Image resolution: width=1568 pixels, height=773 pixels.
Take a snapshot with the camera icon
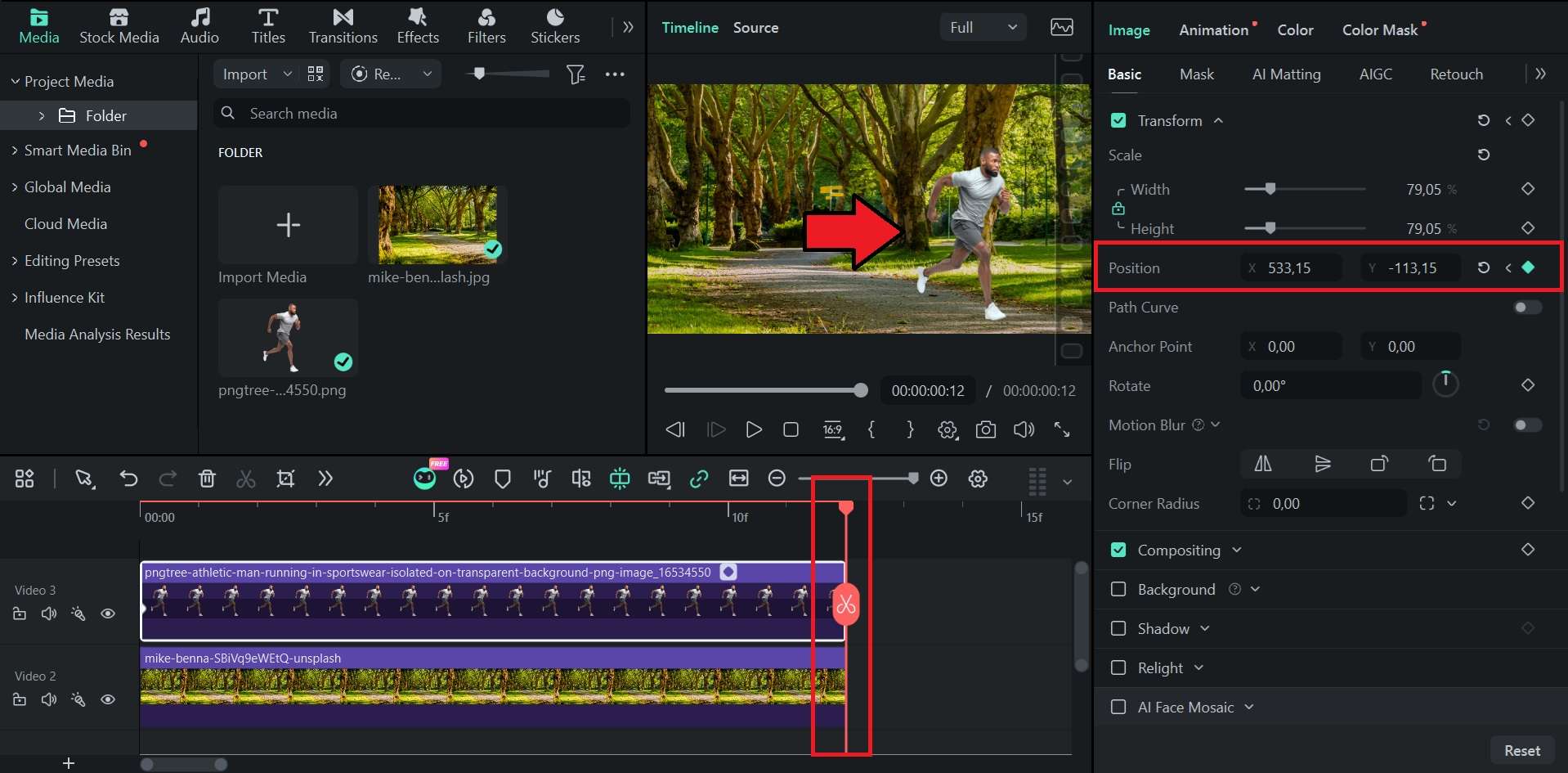click(x=986, y=429)
